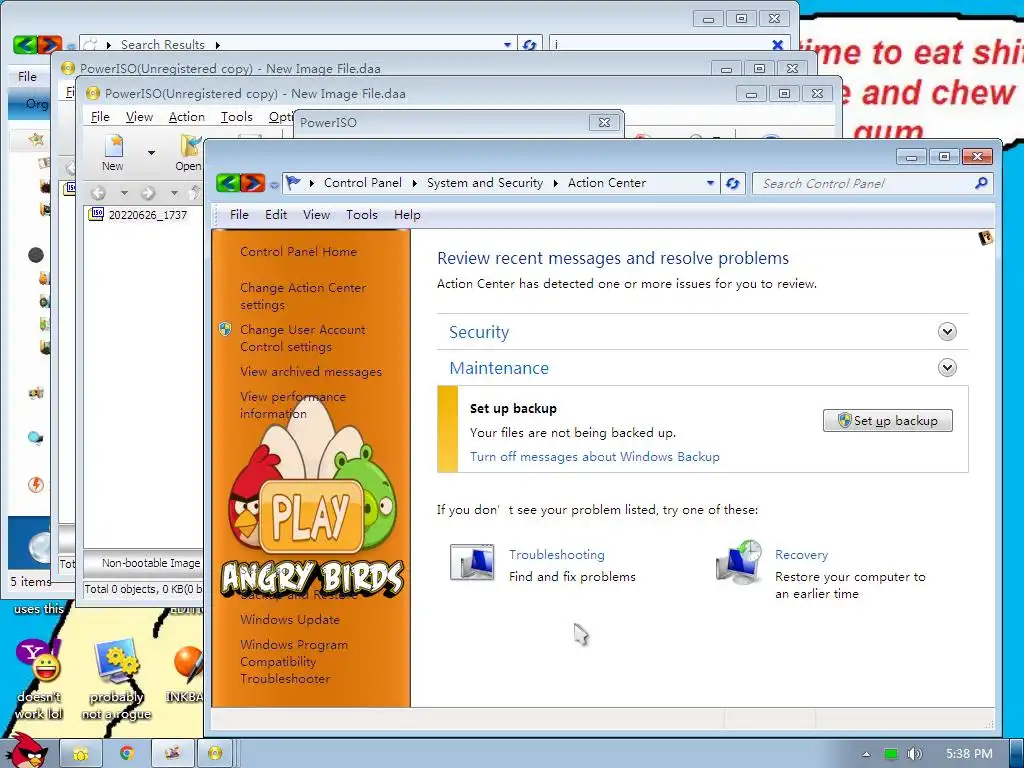Clear the search box in Search Results window
The width and height of the screenshot is (1024, 768).
pyautogui.click(x=777, y=44)
